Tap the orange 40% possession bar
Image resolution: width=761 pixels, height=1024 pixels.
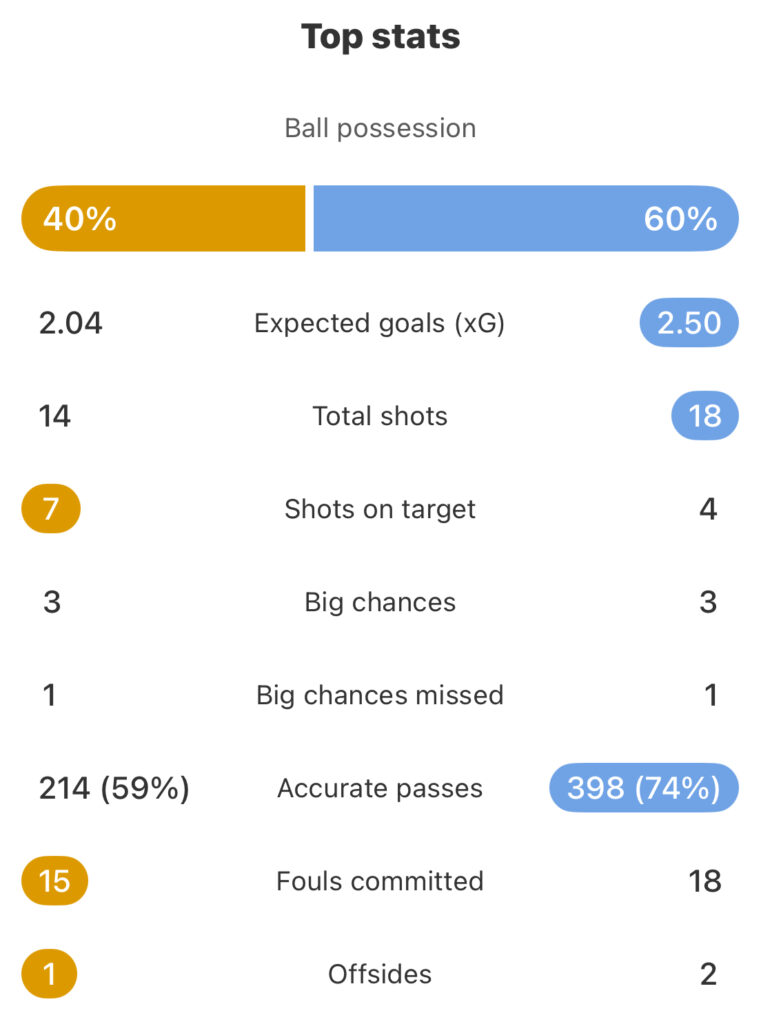point(163,218)
